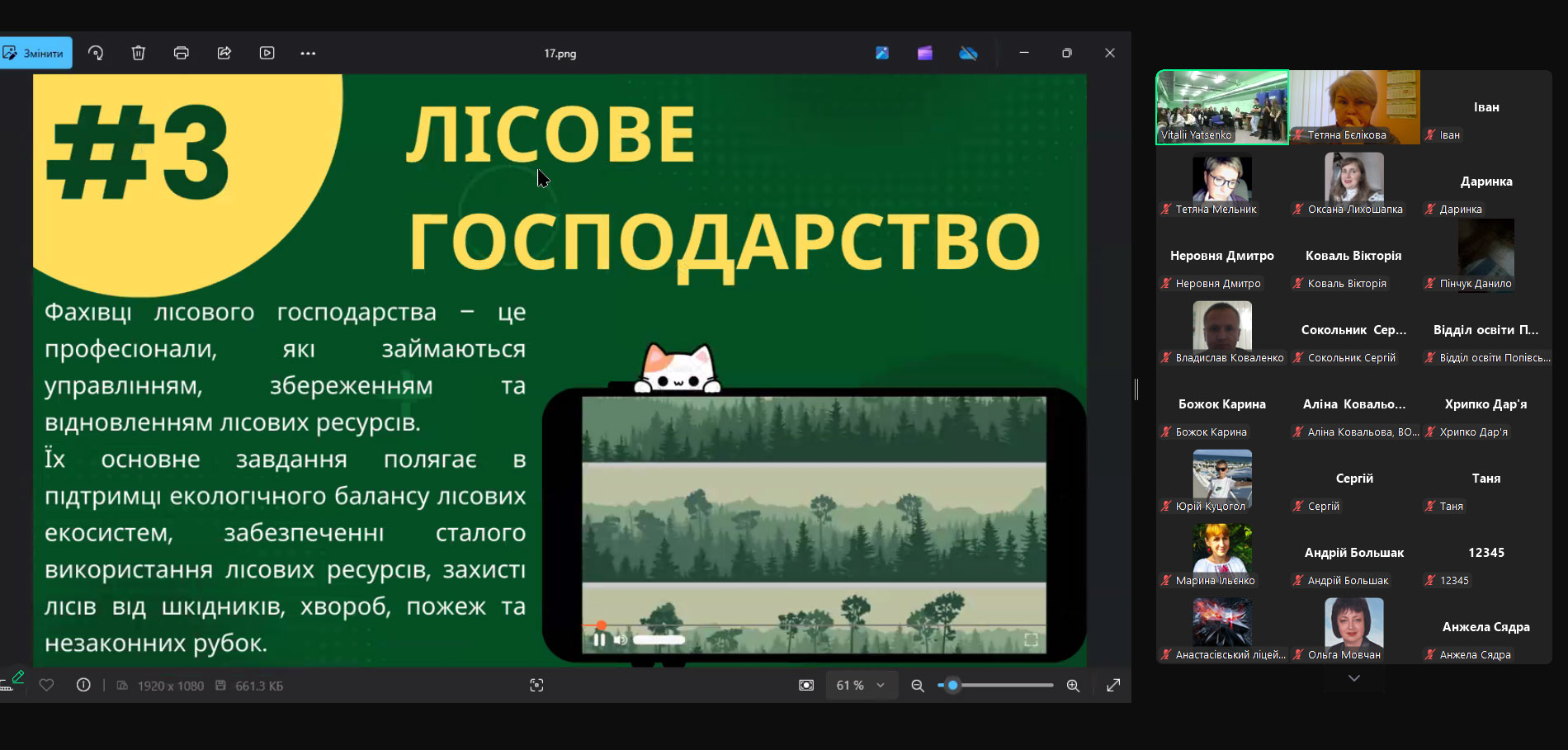Close the Photos window

[x=1110, y=53]
